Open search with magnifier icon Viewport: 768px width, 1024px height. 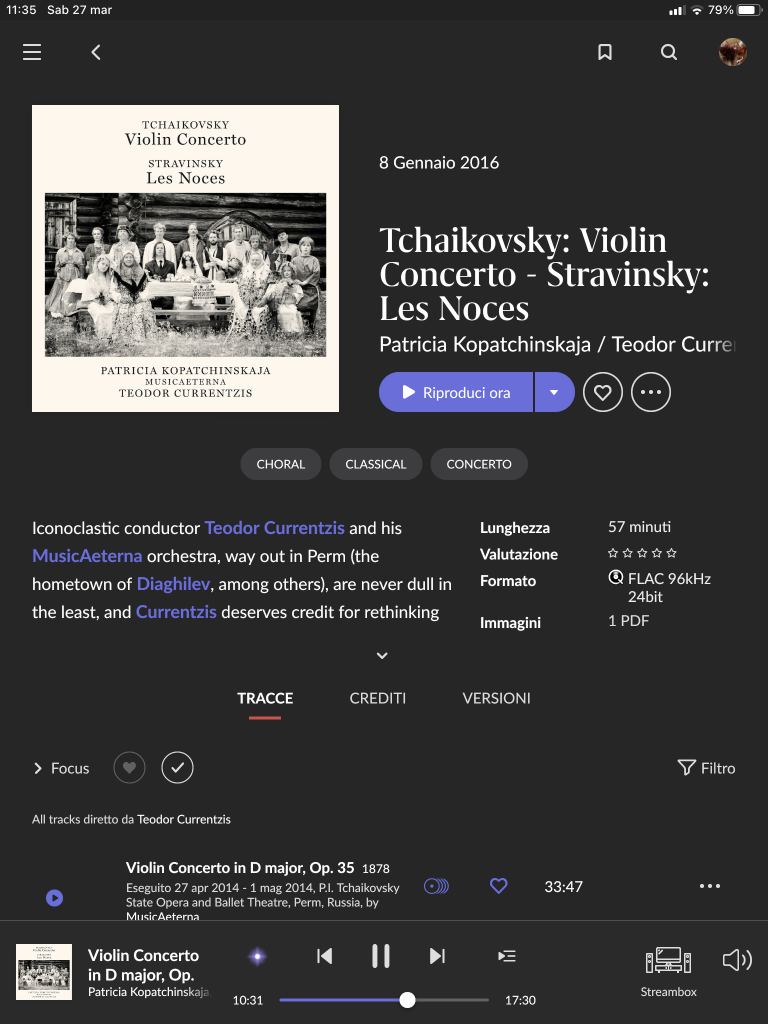click(669, 52)
